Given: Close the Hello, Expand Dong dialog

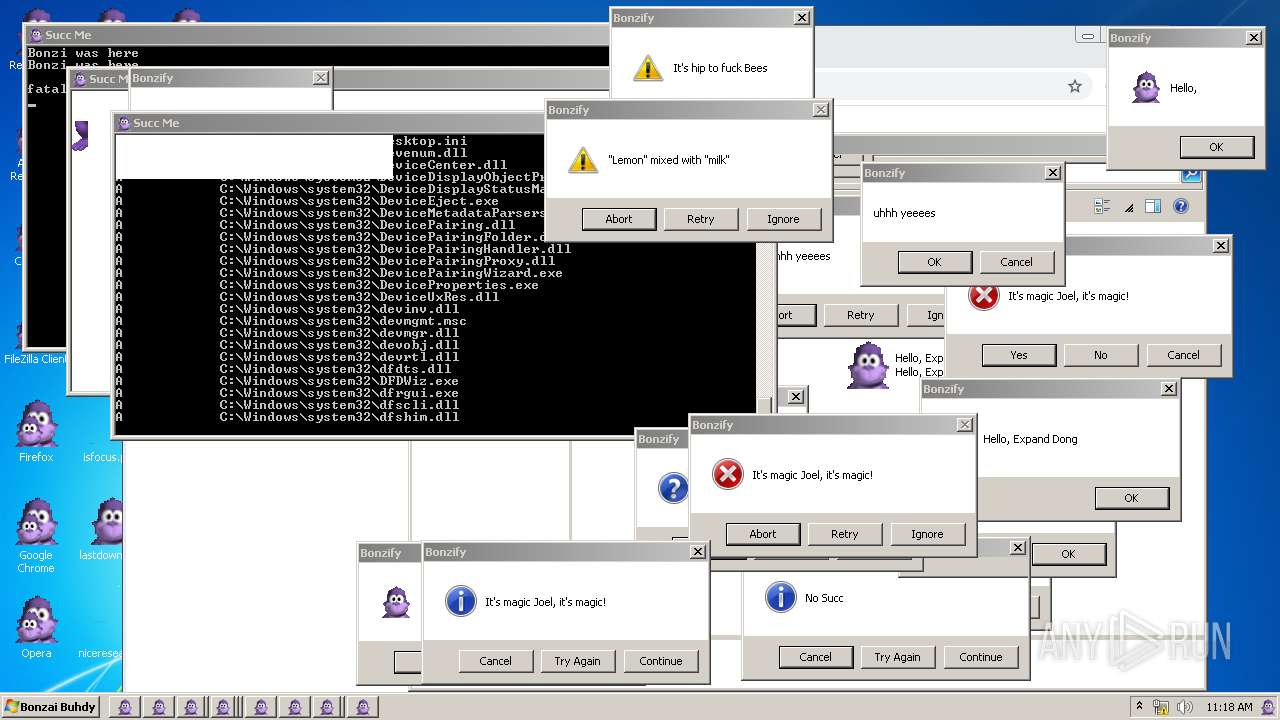Looking at the screenshot, I should point(1168,389).
